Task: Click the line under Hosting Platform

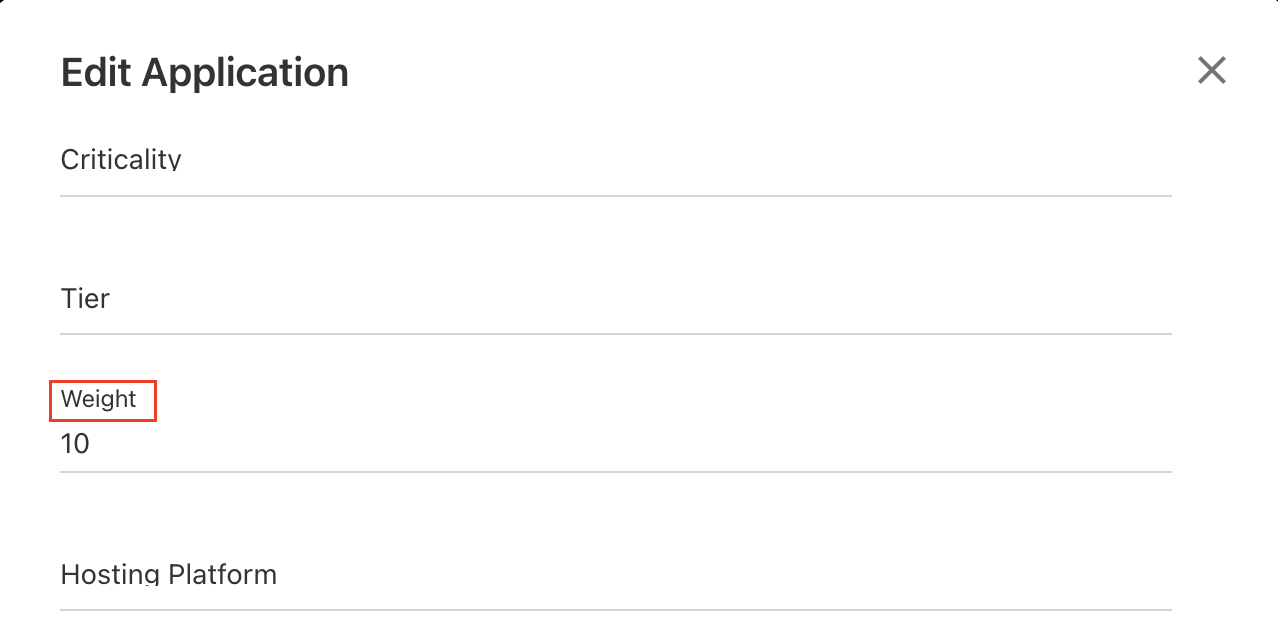Action: pyautogui.click(x=615, y=609)
